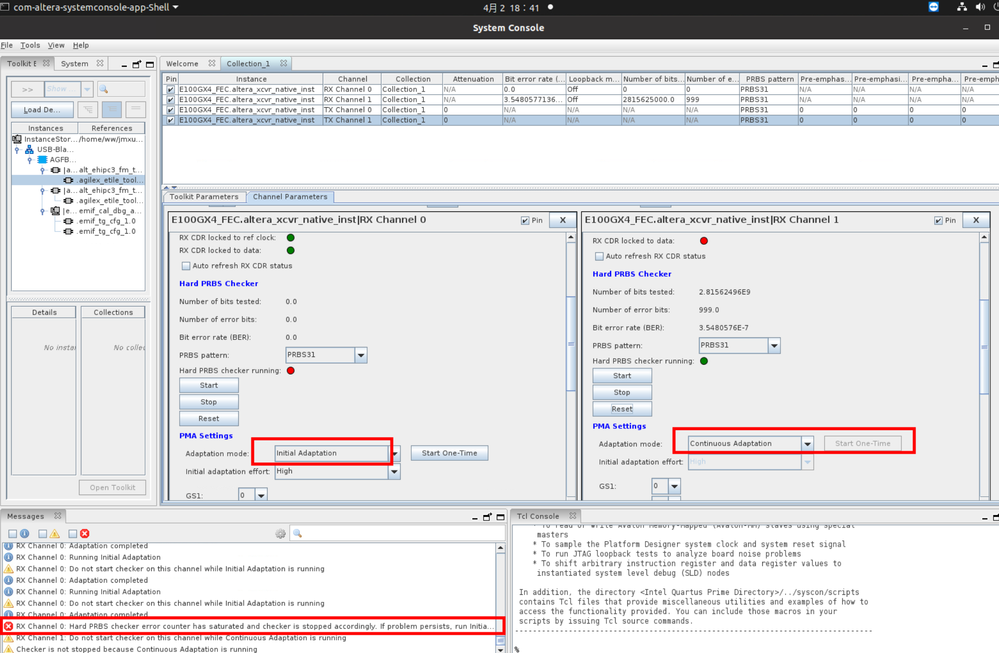This screenshot has width=999, height=653.
Task: Open RX Channel 0 PRBS pattern dropdown
Action: click(361, 355)
